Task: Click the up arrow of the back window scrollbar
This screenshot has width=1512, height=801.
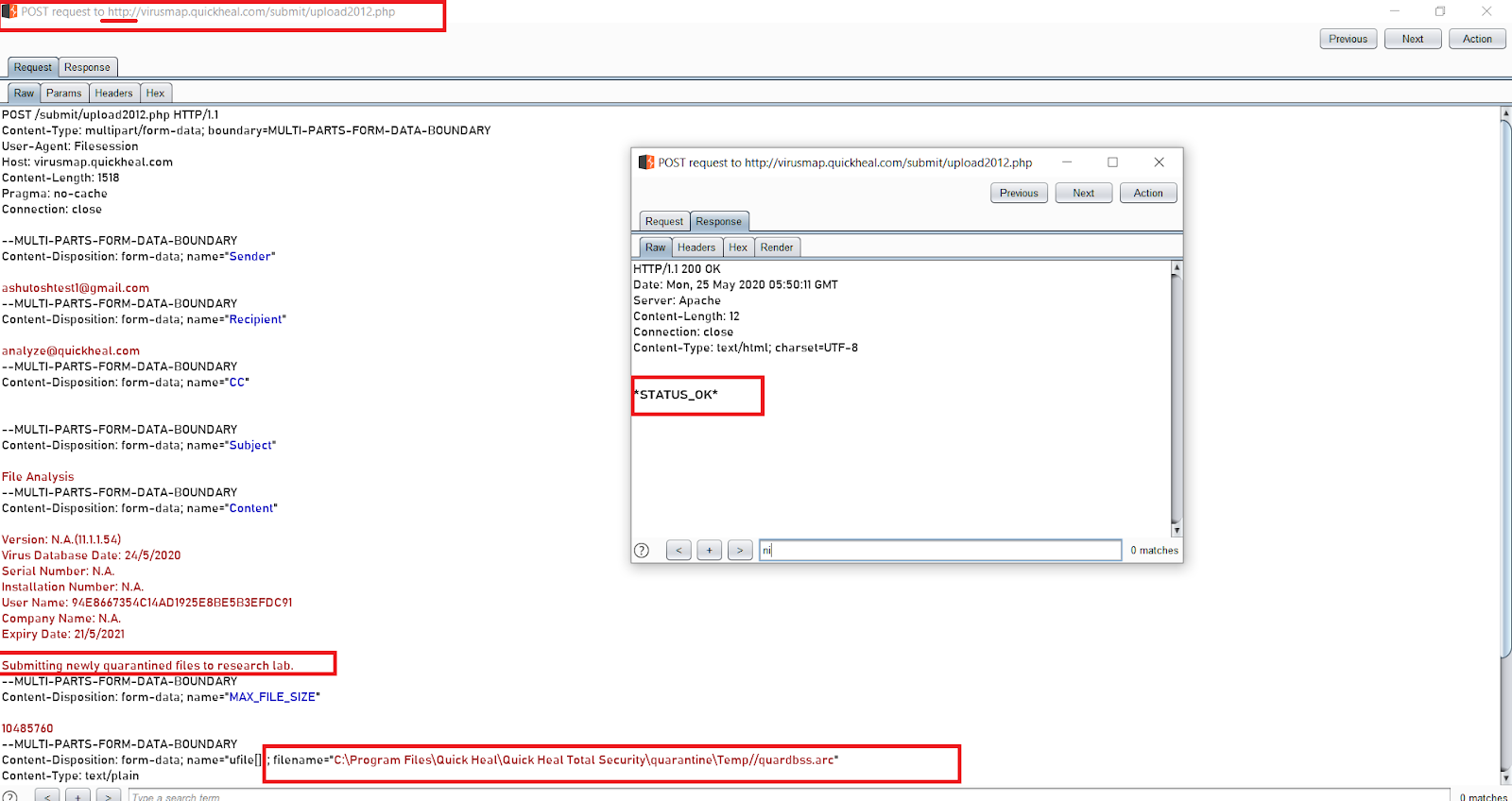Action: (1506, 112)
